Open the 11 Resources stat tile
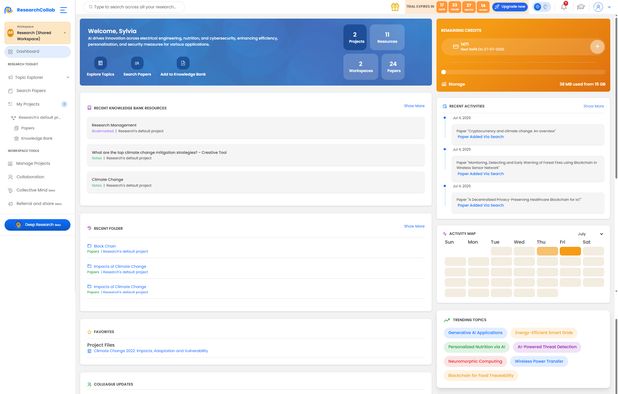 387,37
